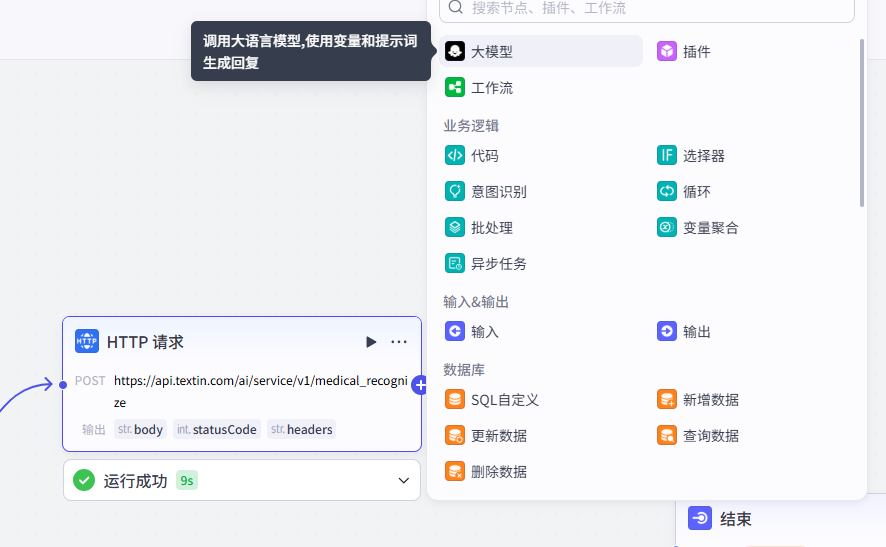Open the HTTP 请求 node's three-dot menu
This screenshot has height=547, width=886.
(x=399, y=342)
